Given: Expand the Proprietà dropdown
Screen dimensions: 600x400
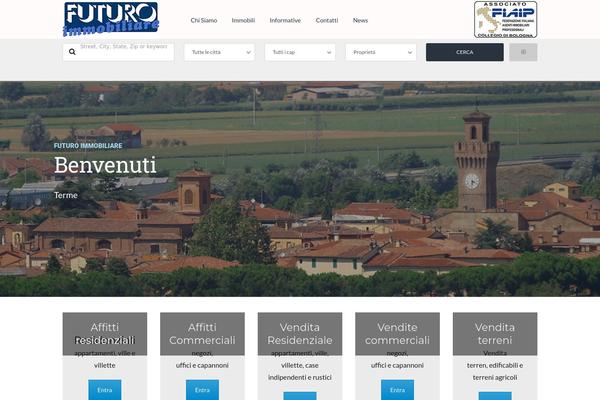Looking at the screenshot, I should tap(381, 52).
